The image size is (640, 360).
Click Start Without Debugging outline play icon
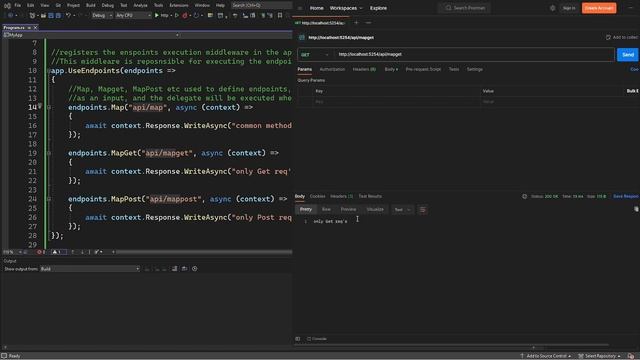point(177,16)
